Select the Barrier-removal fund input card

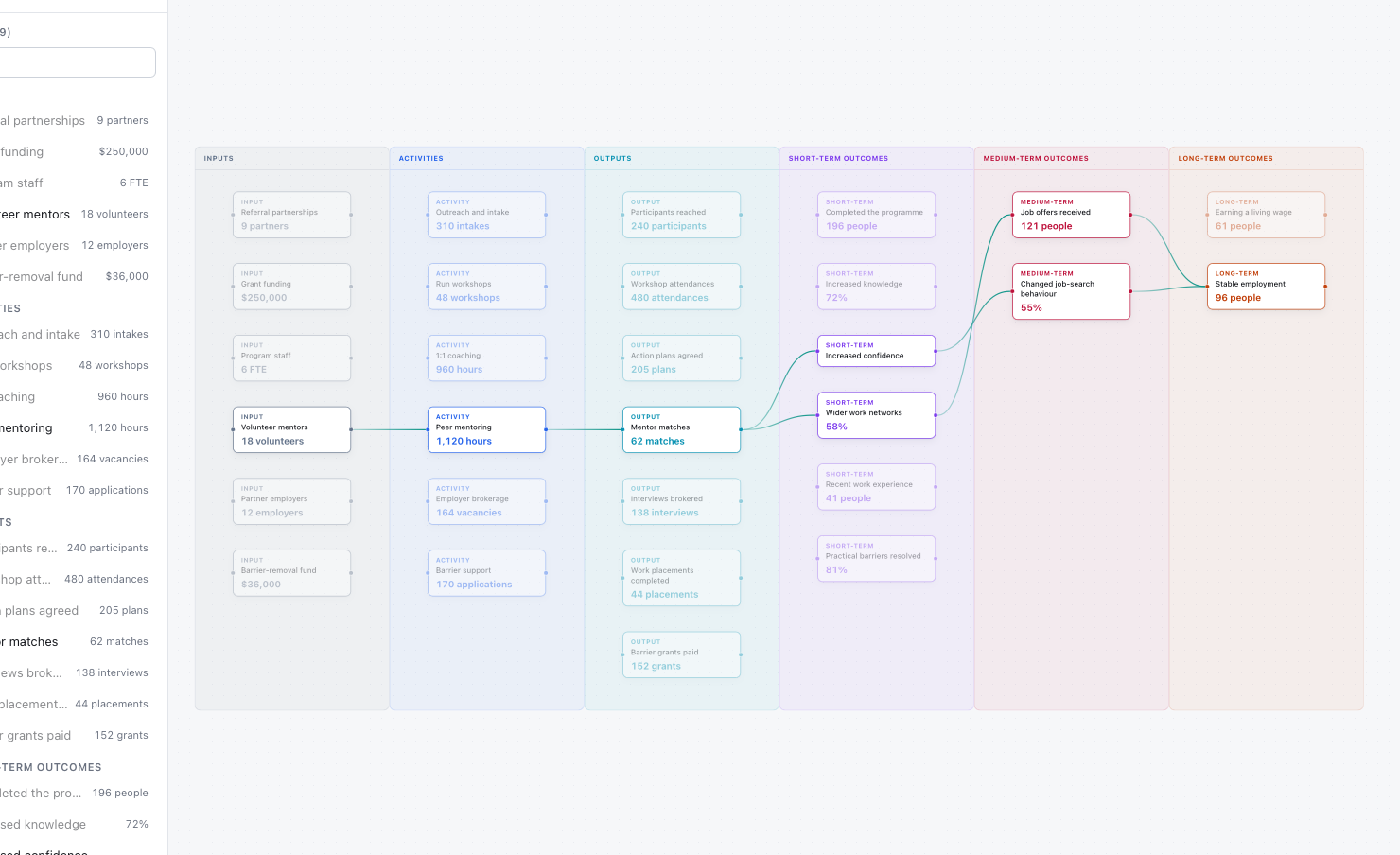click(x=291, y=573)
